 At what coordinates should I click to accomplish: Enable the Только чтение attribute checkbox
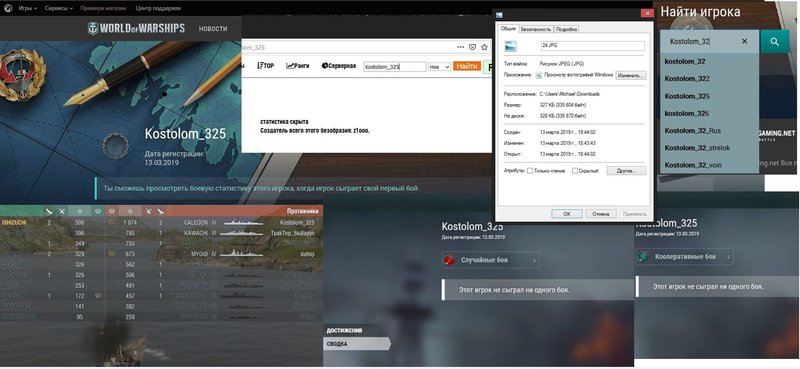(530, 171)
